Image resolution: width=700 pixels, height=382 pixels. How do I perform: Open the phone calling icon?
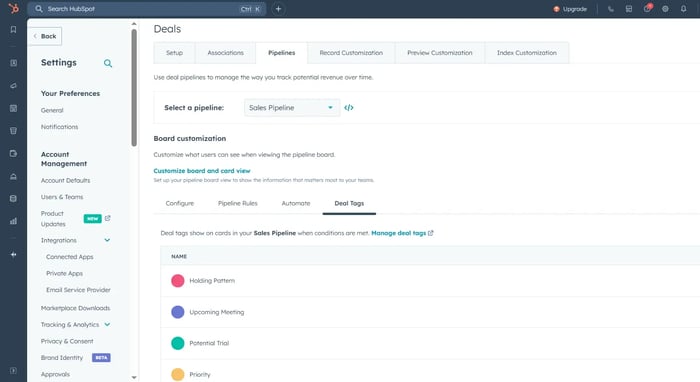click(610, 9)
